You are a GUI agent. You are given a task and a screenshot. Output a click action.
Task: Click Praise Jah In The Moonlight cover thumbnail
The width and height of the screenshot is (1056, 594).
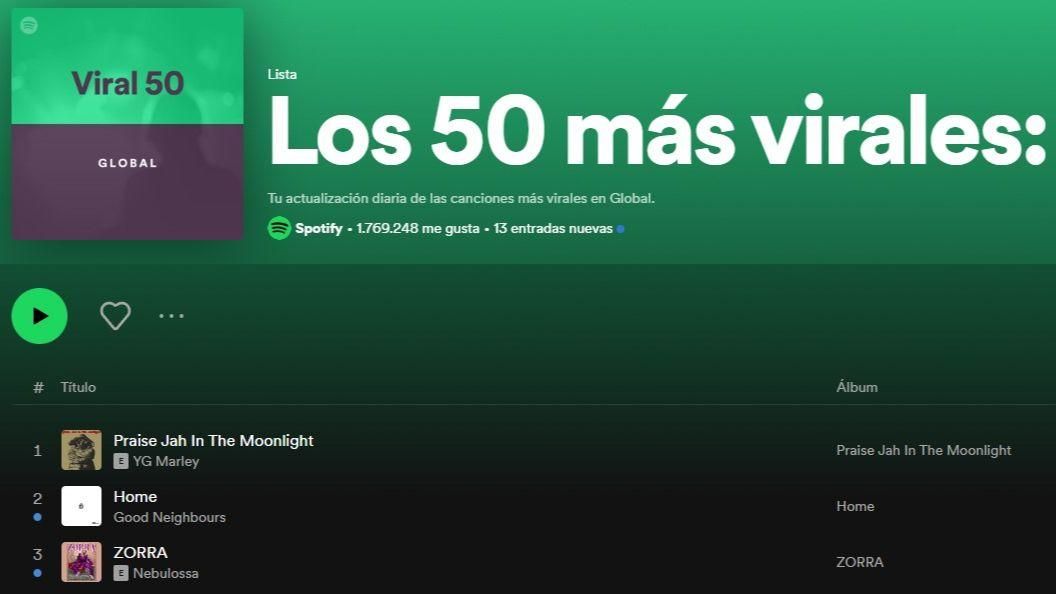pyautogui.click(x=81, y=450)
